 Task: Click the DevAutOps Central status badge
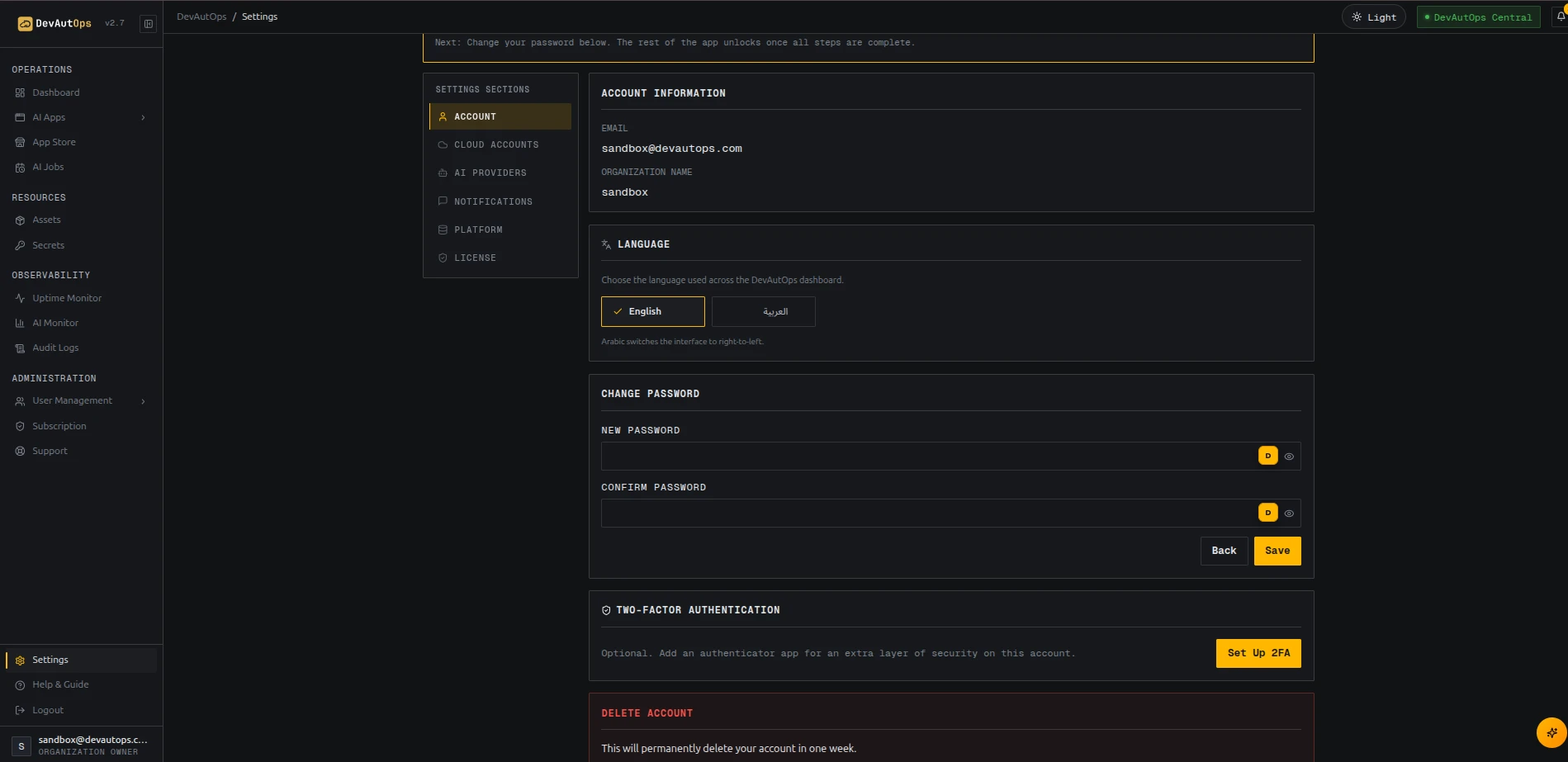[x=1479, y=17]
